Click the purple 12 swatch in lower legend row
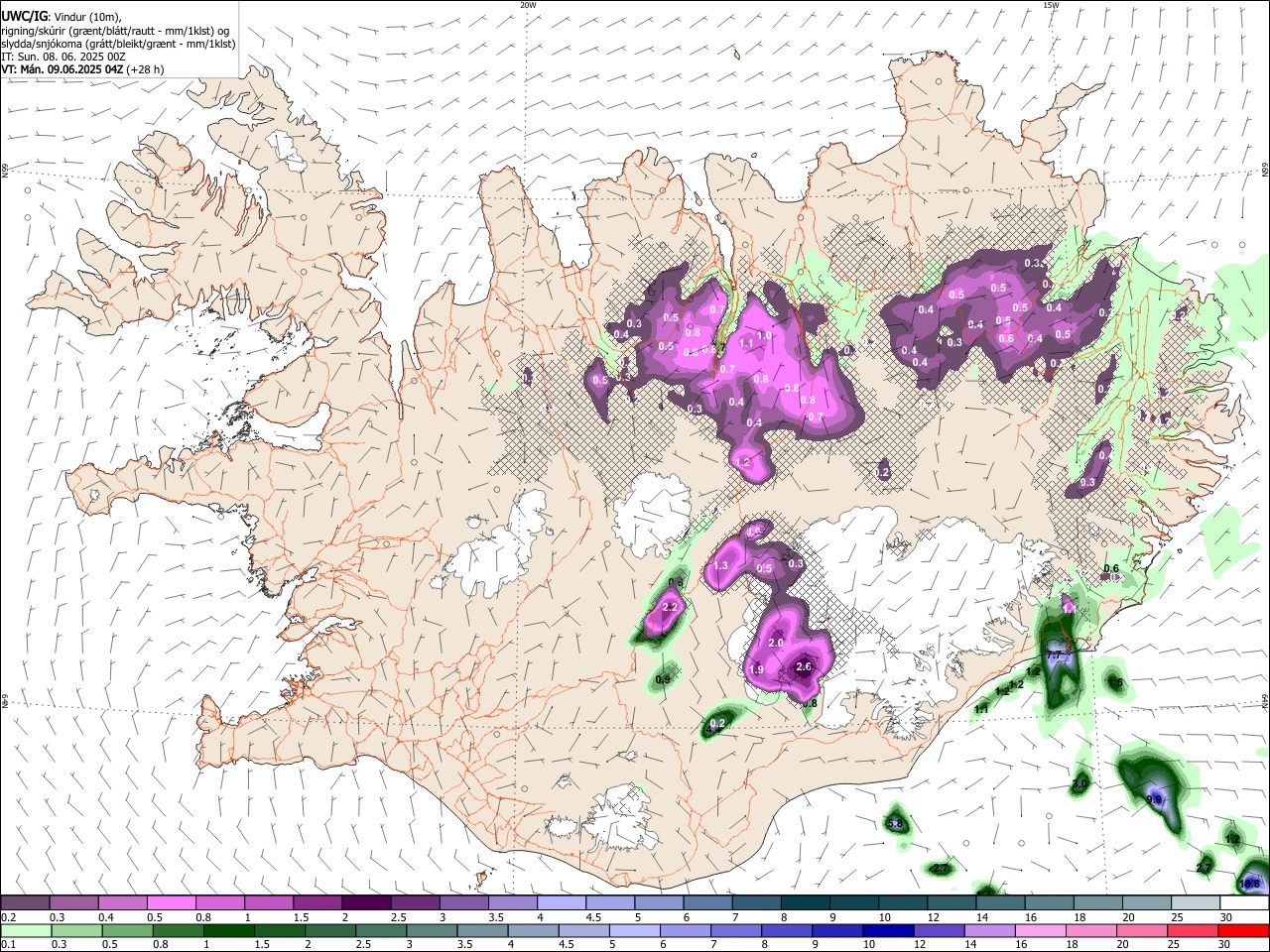The image size is (1270, 952). click(940, 930)
